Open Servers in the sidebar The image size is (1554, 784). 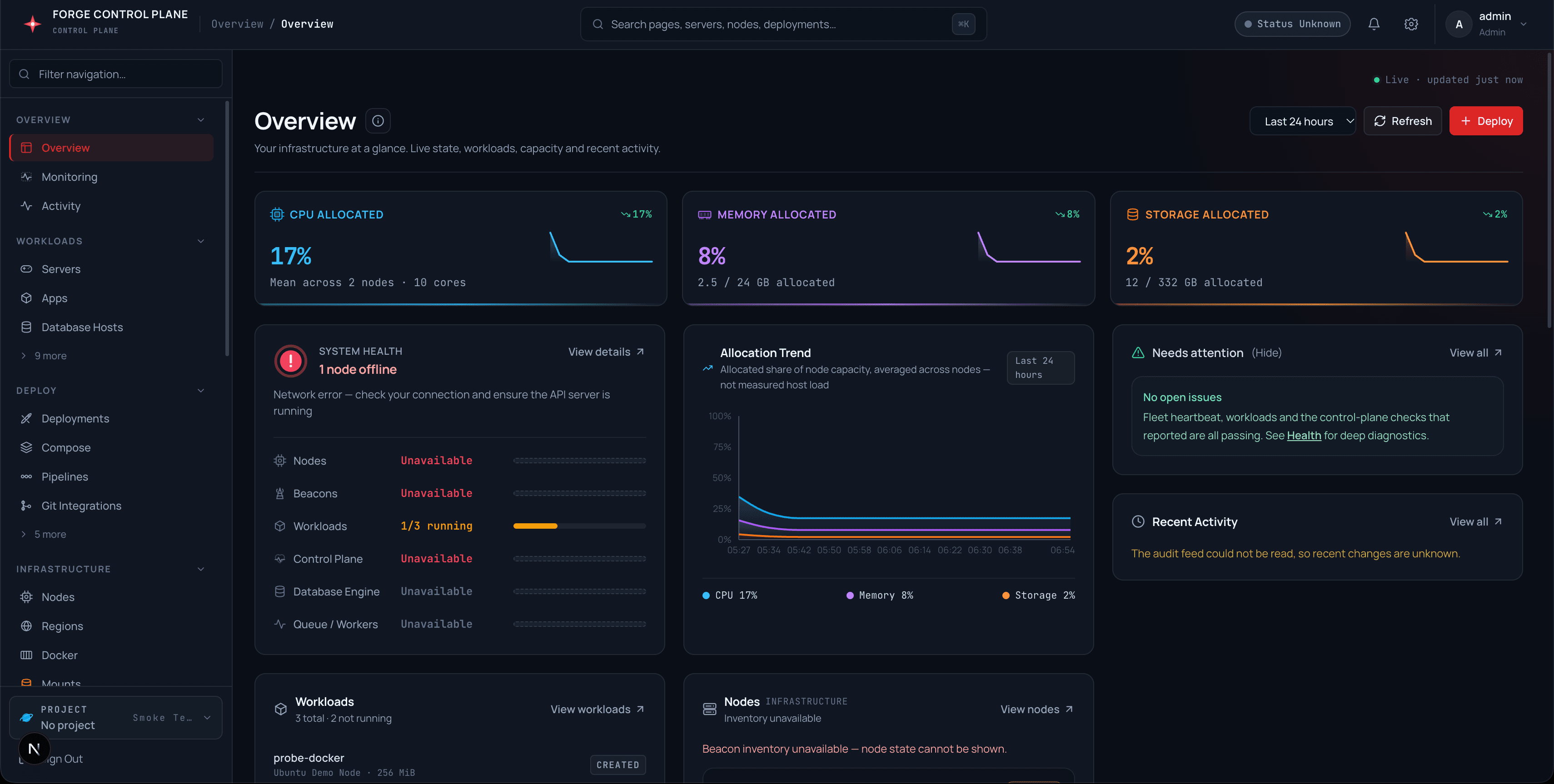point(112,269)
